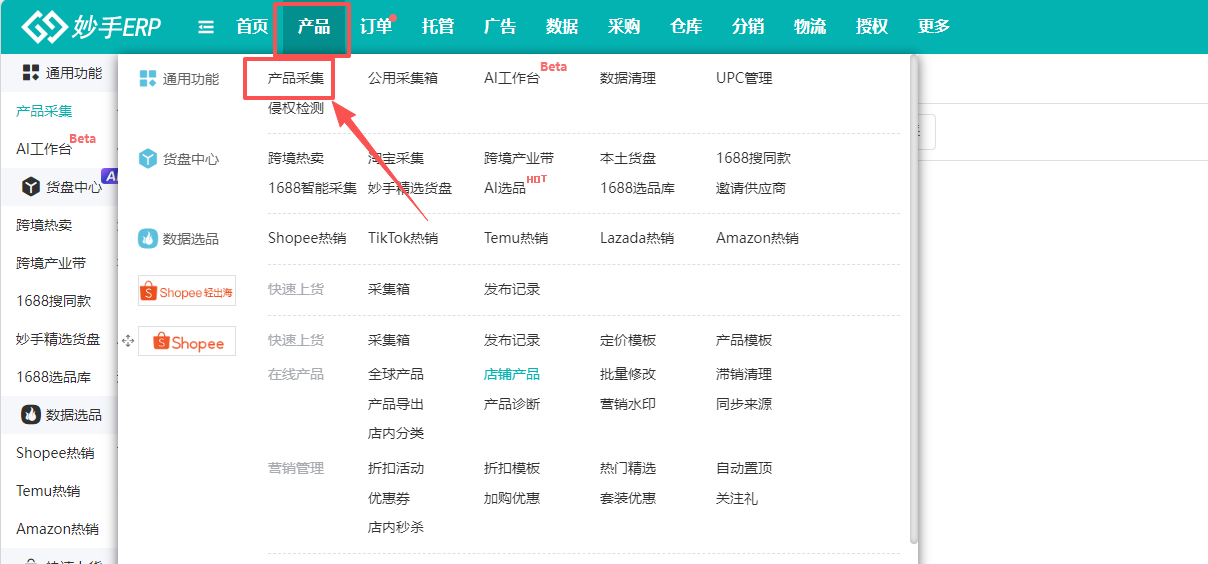This screenshot has width=1208, height=564.
Task: Open 发布记录 in the Shopee轻出海 row
Action: 512,289
